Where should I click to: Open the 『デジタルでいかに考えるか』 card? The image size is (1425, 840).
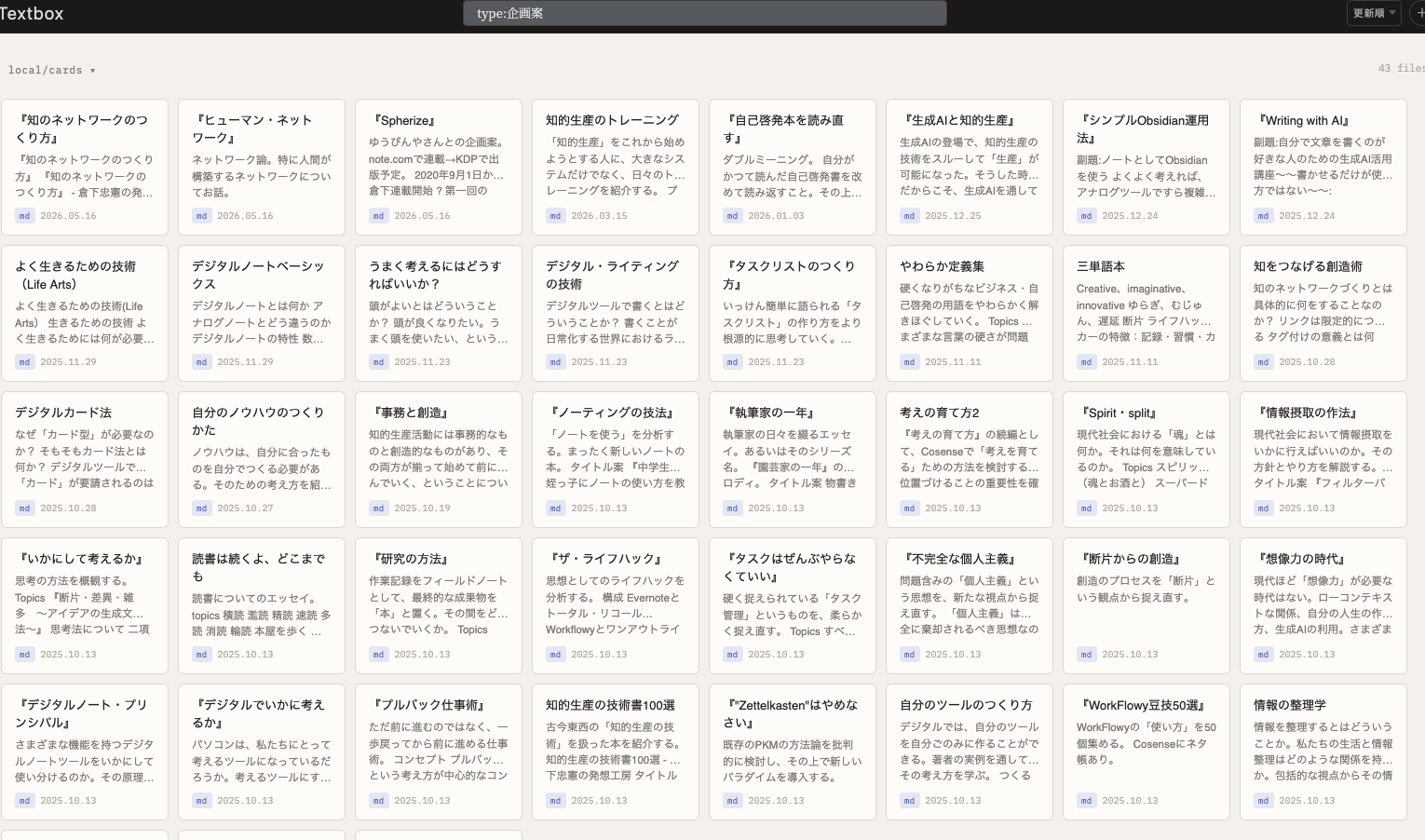pyautogui.click(x=262, y=752)
